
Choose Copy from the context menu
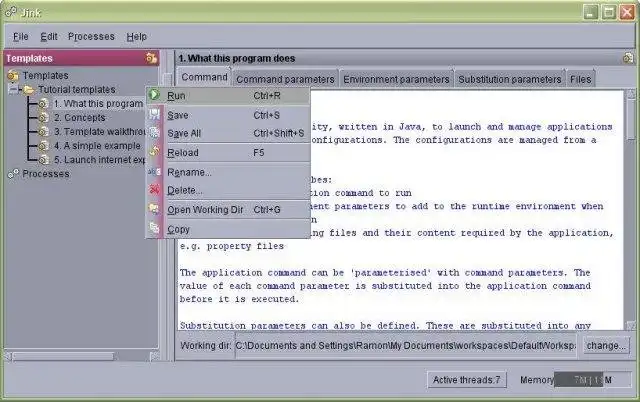coord(228,229)
